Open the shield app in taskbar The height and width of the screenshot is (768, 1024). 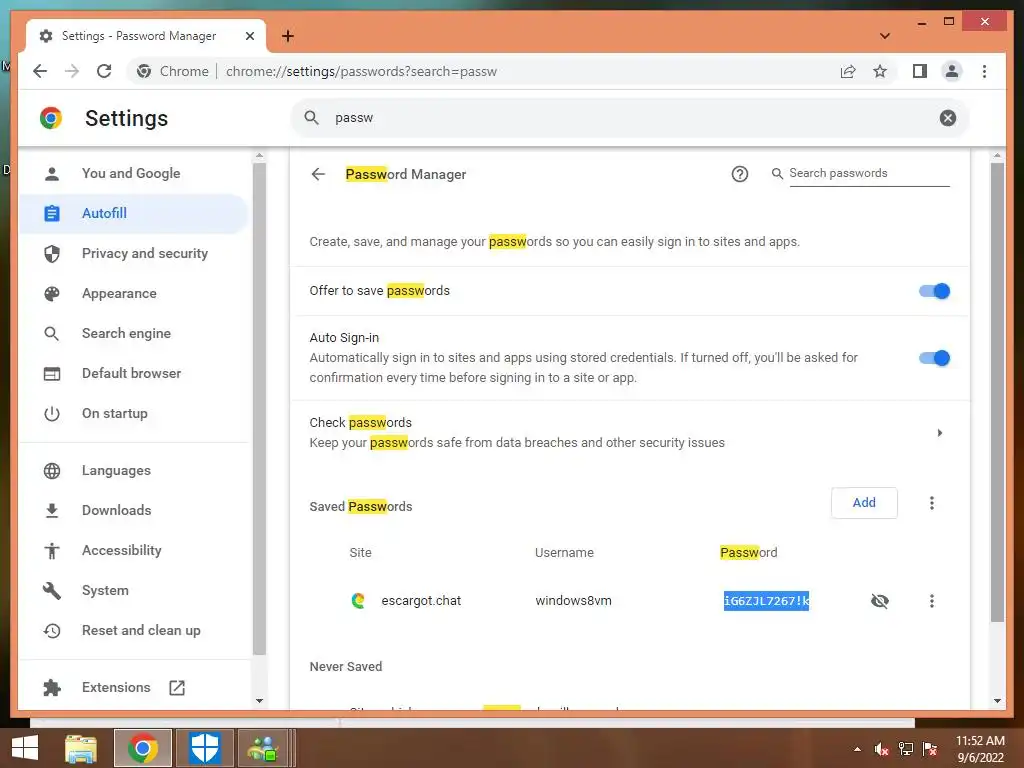coord(204,748)
